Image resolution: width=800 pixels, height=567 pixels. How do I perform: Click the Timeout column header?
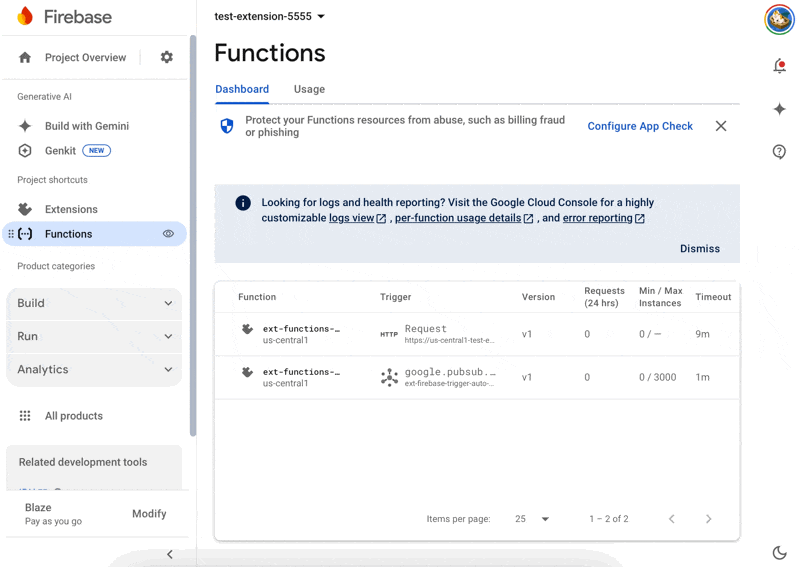pyautogui.click(x=713, y=297)
